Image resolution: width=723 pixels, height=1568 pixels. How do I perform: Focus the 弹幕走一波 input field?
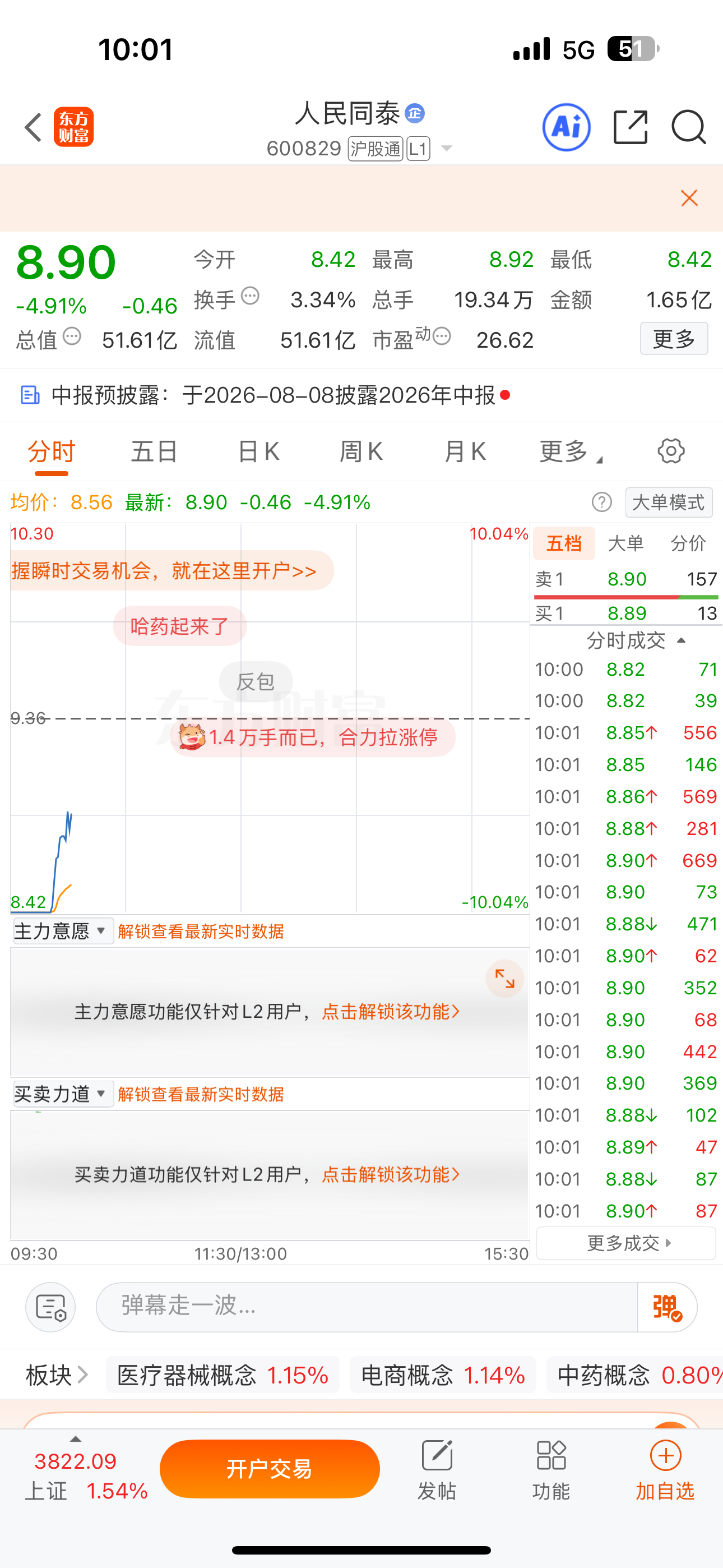point(367,1306)
